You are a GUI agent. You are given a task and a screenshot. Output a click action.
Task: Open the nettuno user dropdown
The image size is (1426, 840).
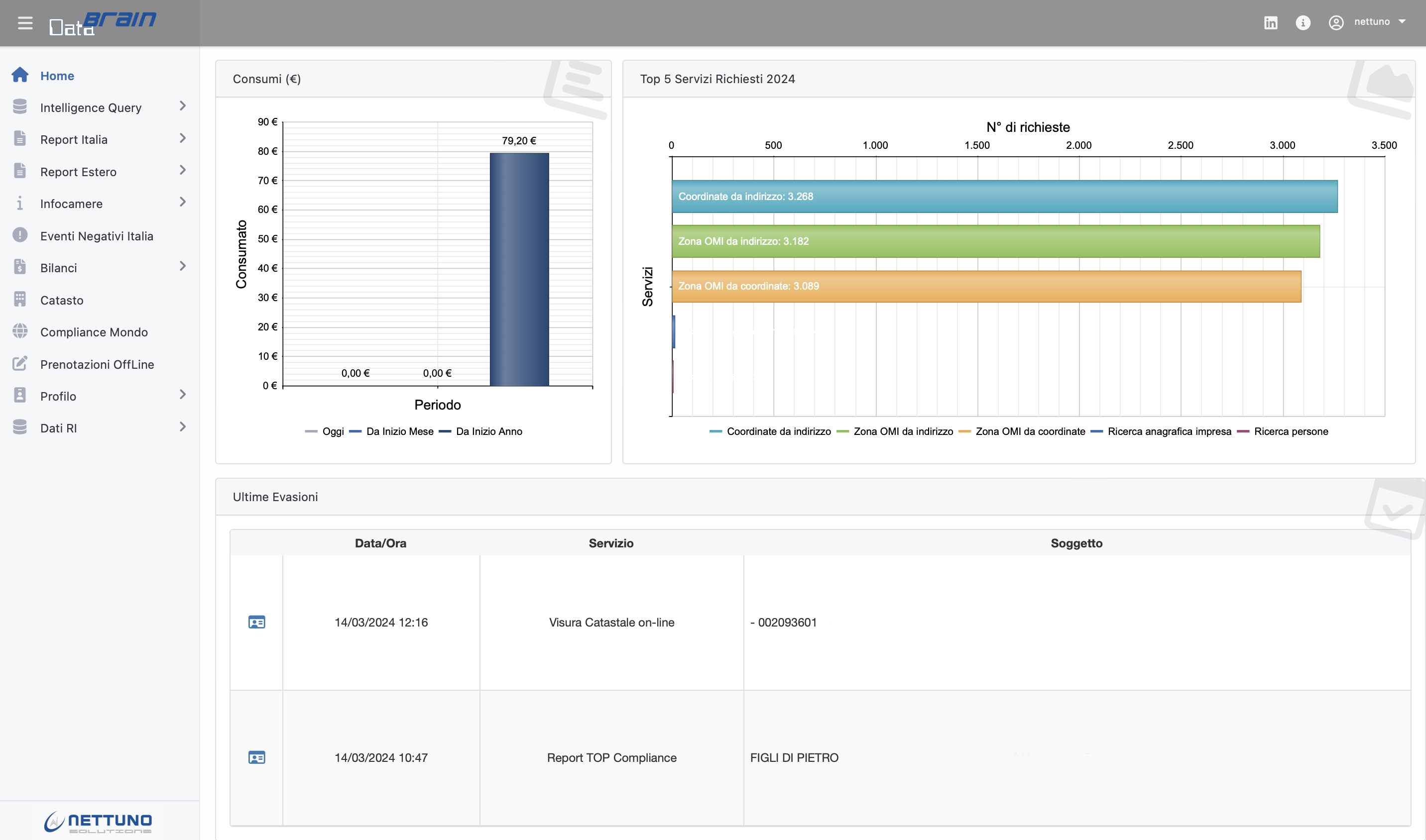point(1371,22)
